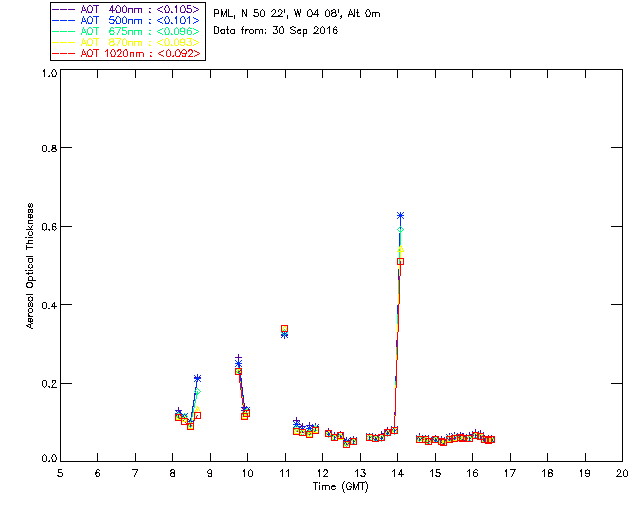Click the PML station location text
This screenshot has height=512, width=640.
click(297, 14)
